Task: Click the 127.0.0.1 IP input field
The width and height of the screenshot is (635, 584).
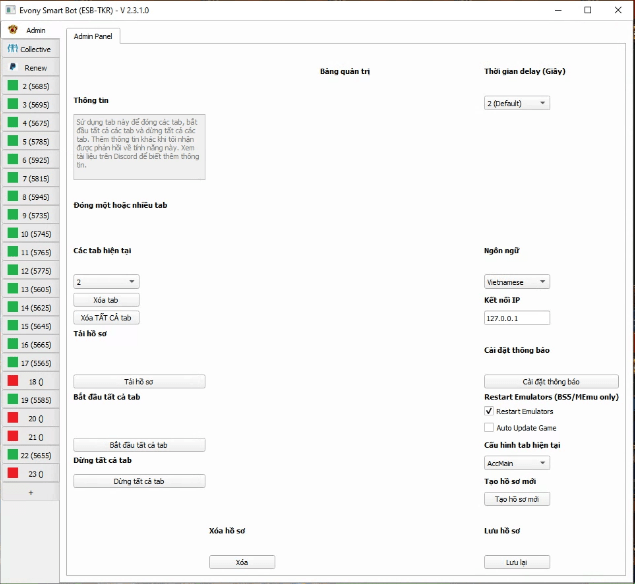Action: pos(516,318)
